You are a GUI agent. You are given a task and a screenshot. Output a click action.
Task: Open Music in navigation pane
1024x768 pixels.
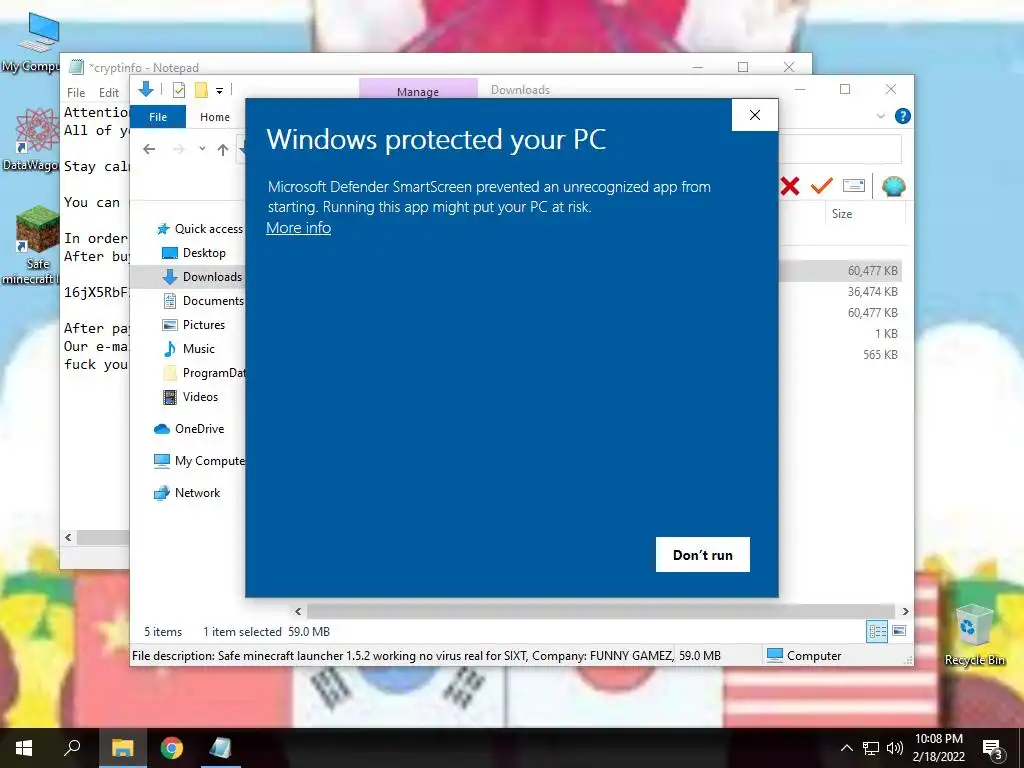coord(189,349)
